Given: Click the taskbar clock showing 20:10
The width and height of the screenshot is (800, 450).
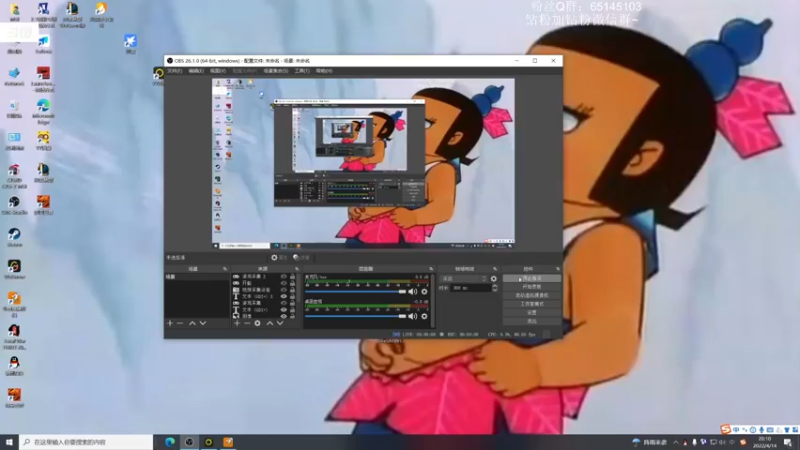Looking at the screenshot, I should [765, 442].
